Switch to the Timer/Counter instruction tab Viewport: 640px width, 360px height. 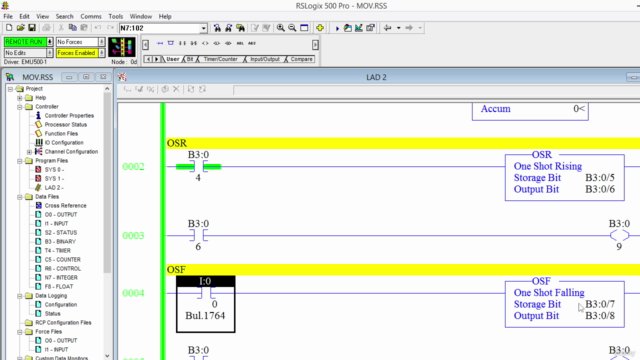click(x=220, y=59)
